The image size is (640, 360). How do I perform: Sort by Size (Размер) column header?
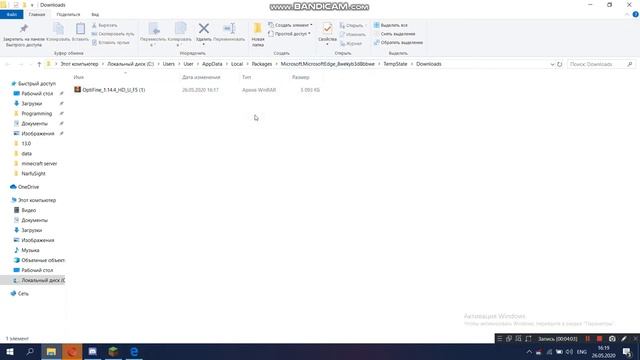[301, 77]
